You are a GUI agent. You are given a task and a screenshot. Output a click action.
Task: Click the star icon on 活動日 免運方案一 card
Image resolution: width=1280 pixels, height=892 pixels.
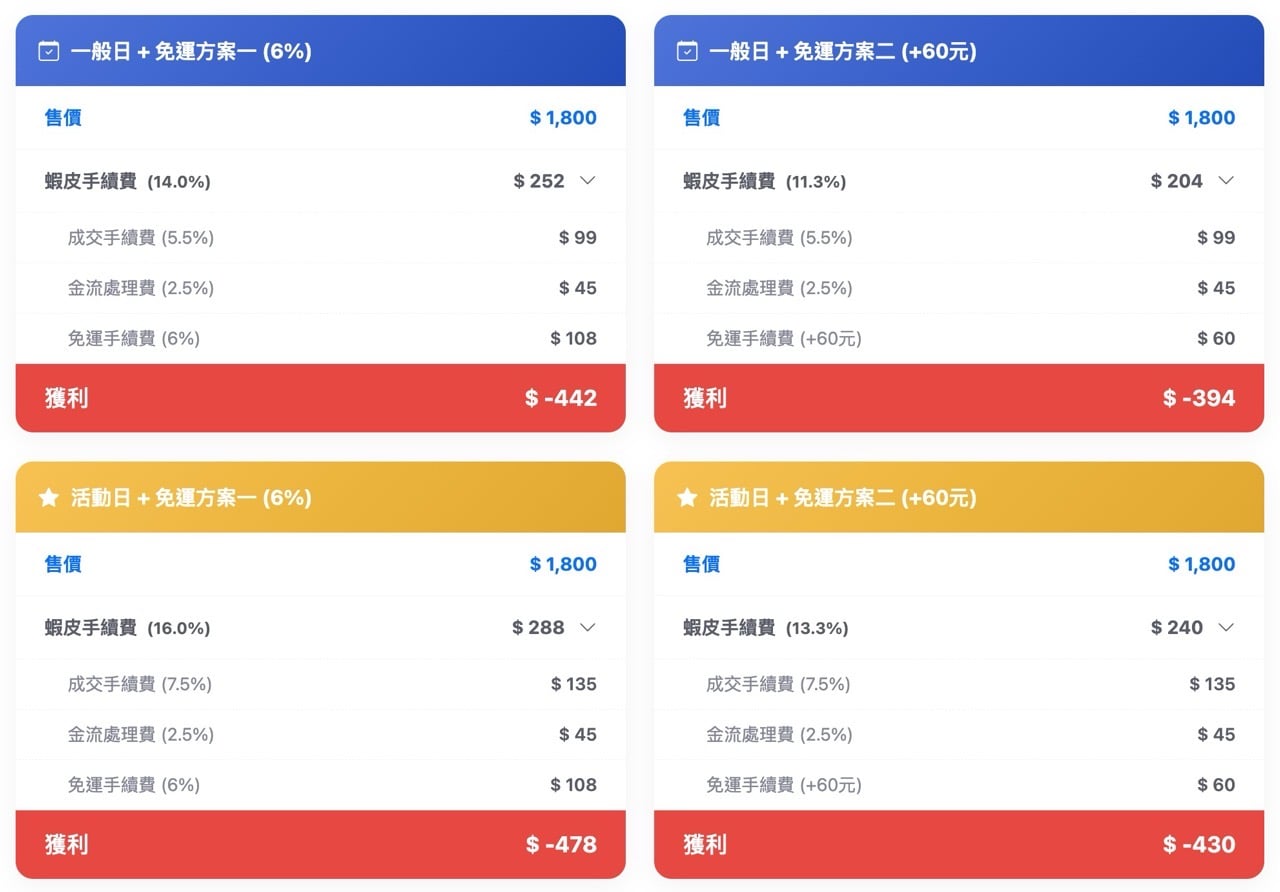[x=47, y=497]
